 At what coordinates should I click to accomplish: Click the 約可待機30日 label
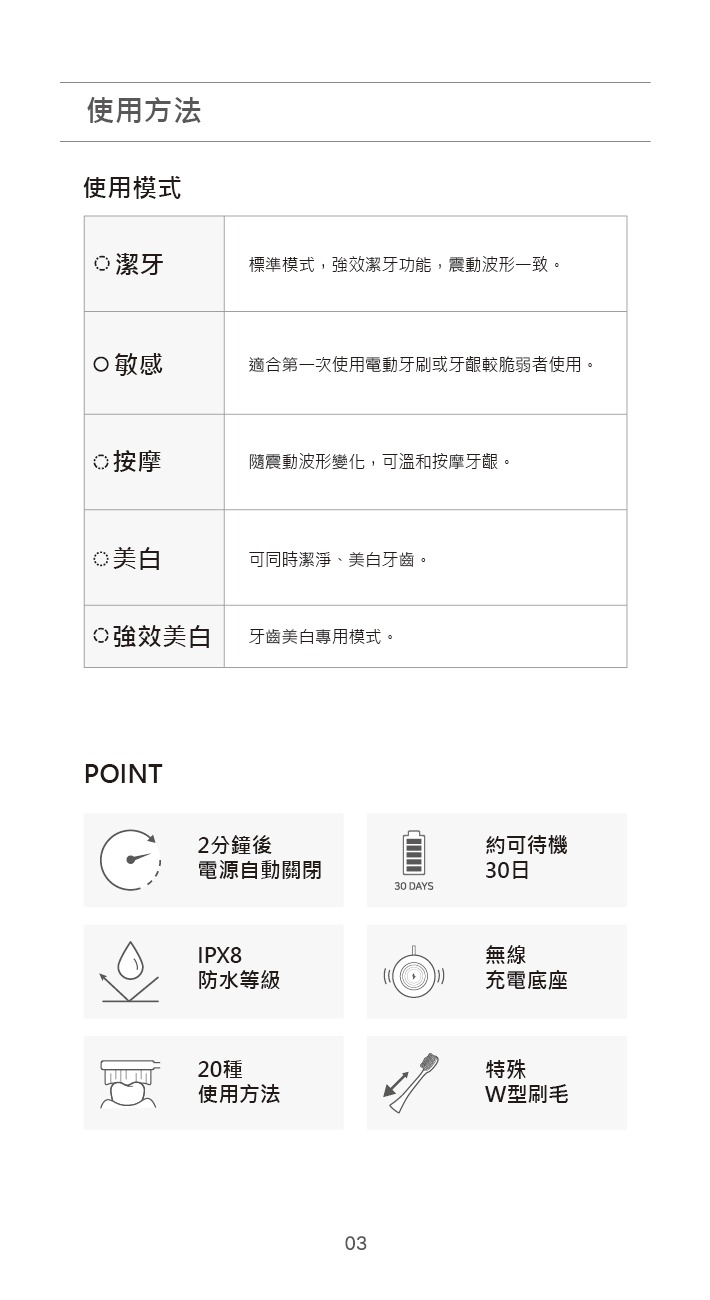pos(526,858)
